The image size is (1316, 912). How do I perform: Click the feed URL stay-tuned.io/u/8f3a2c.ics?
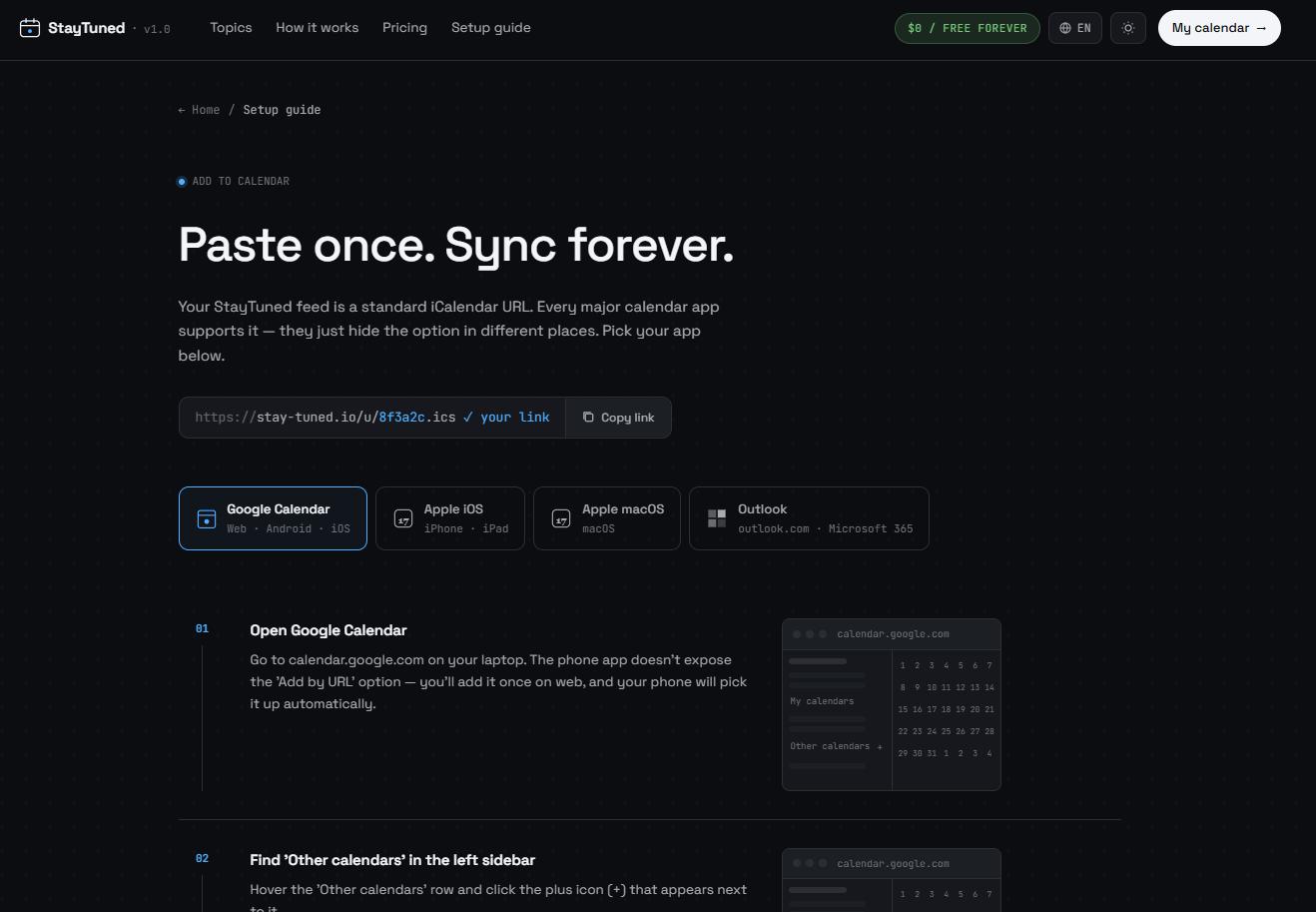click(326, 418)
